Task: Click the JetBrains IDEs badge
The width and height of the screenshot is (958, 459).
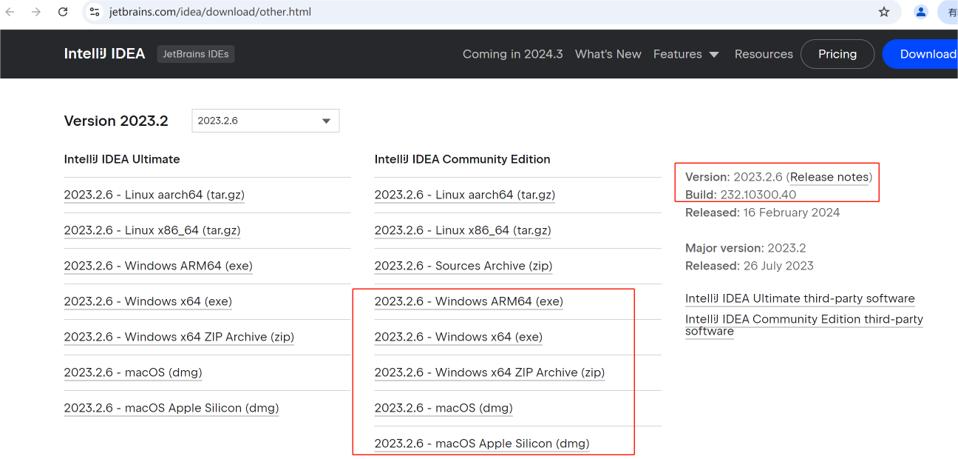Action: 196,54
